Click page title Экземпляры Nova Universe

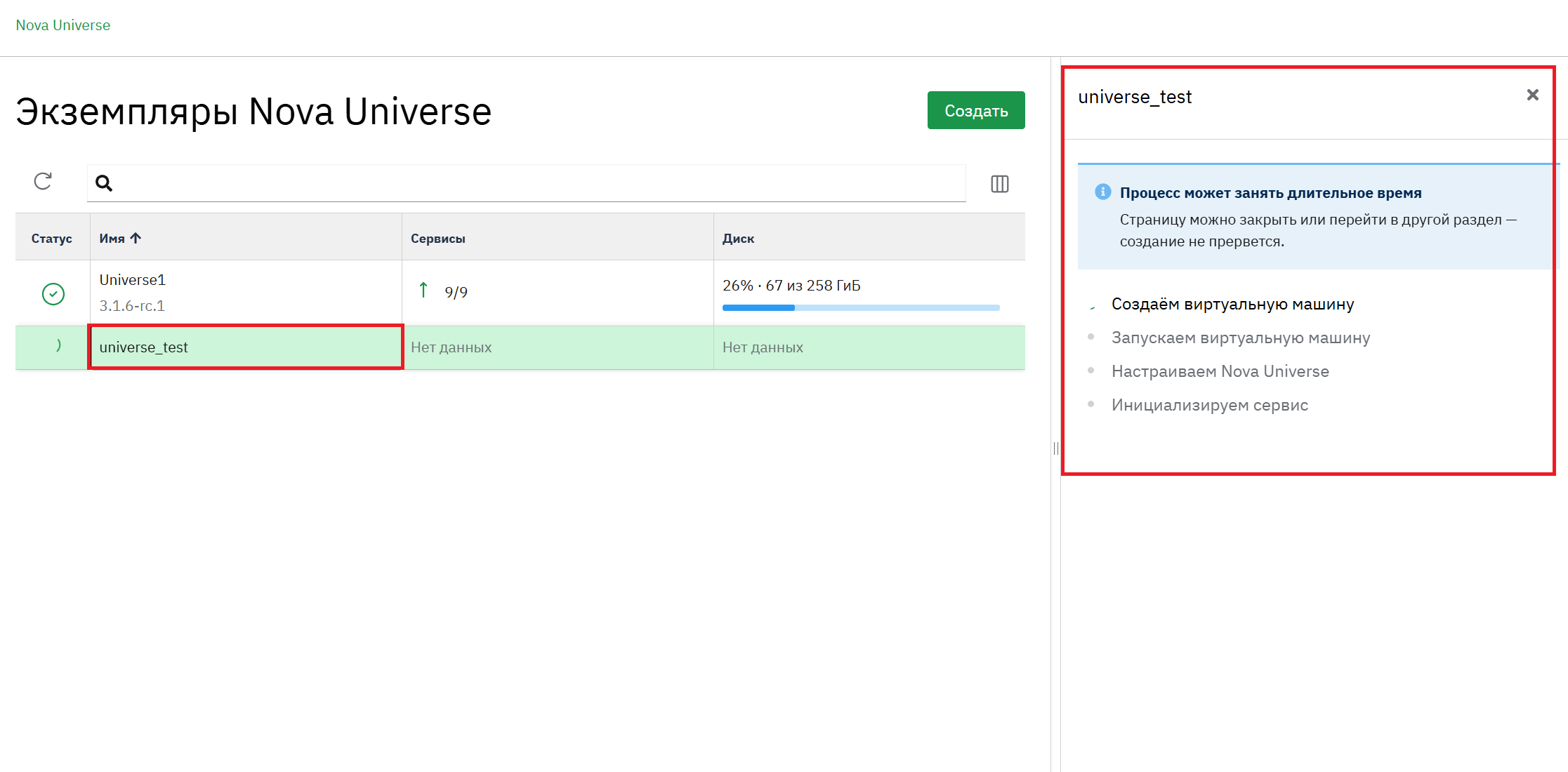253,112
